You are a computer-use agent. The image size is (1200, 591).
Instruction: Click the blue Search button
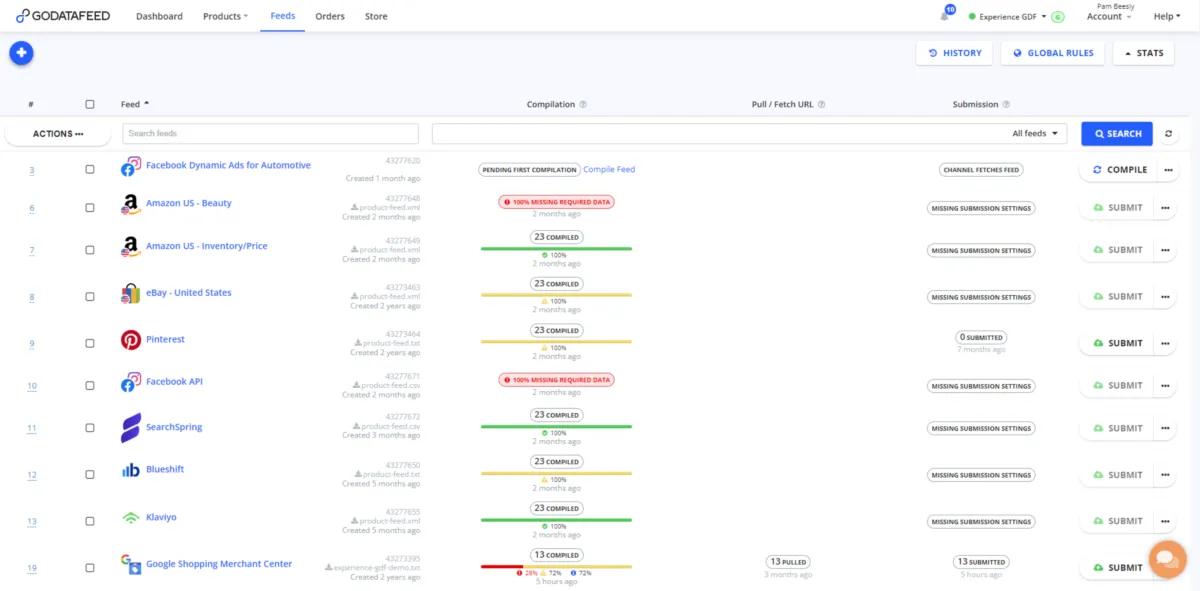[x=1117, y=134]
